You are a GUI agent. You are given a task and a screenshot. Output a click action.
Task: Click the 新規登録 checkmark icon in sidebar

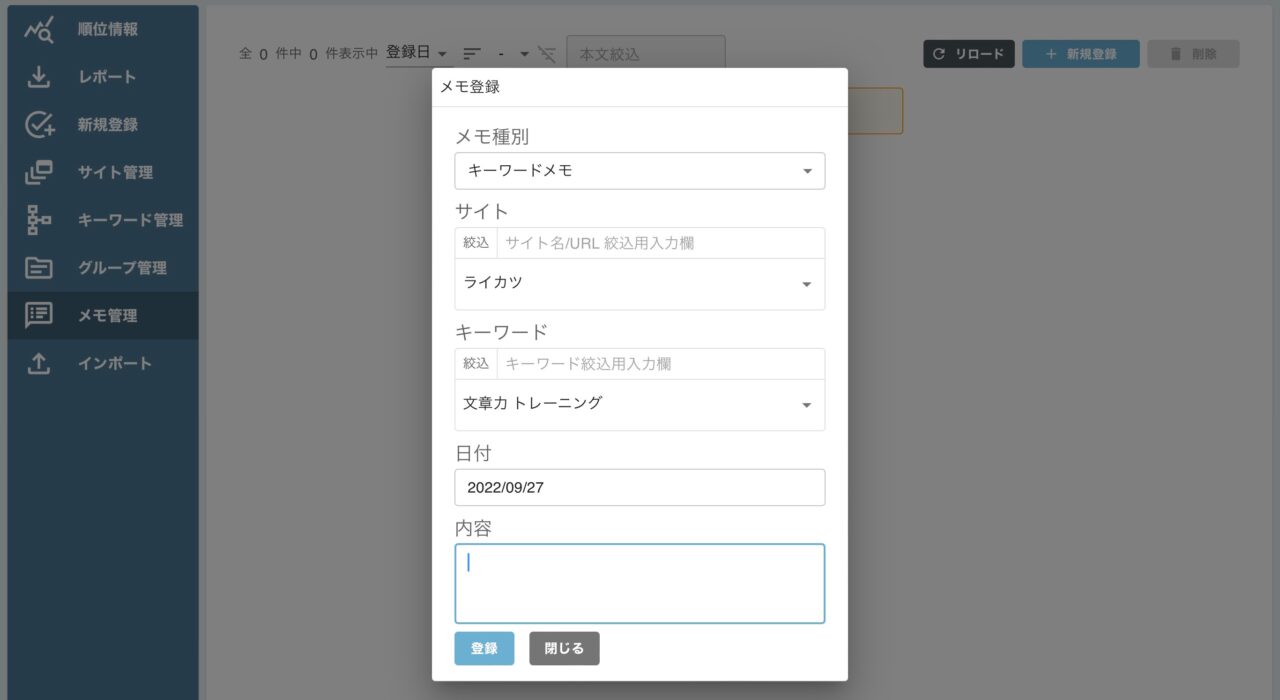37,124
